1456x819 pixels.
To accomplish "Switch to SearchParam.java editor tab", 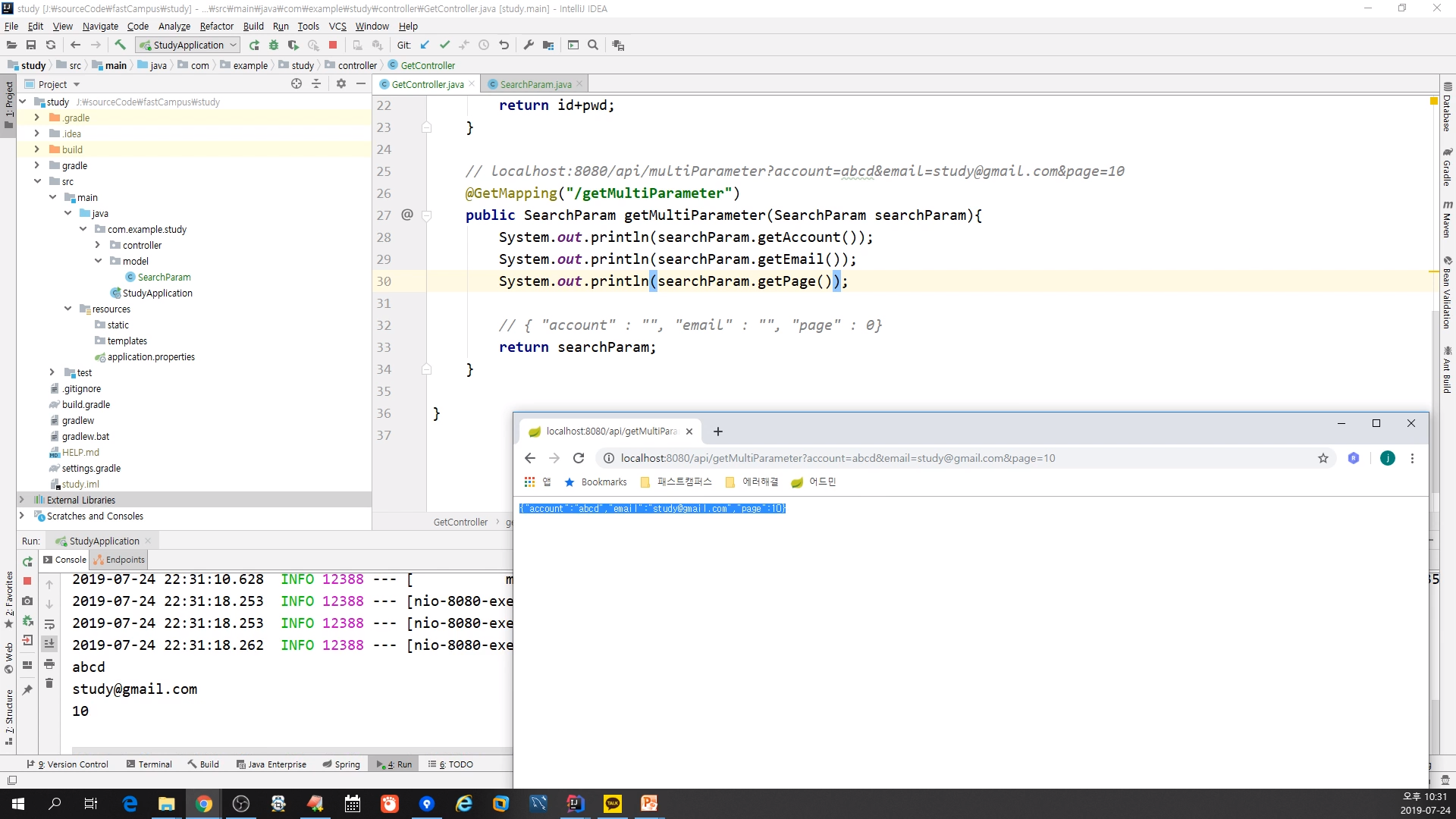I will pyautogui.click(x=535, y=84).
